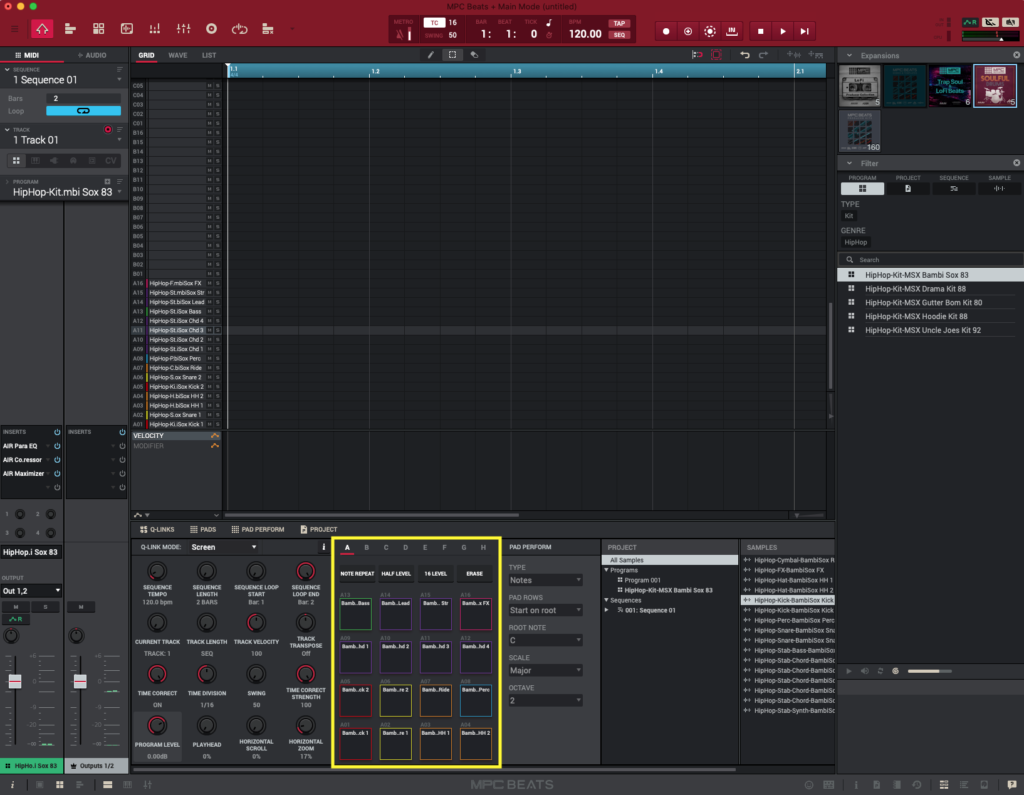Open the hamburger menu icon
The height and width of the screenshot is (795, 1024).
click(14, 29)
